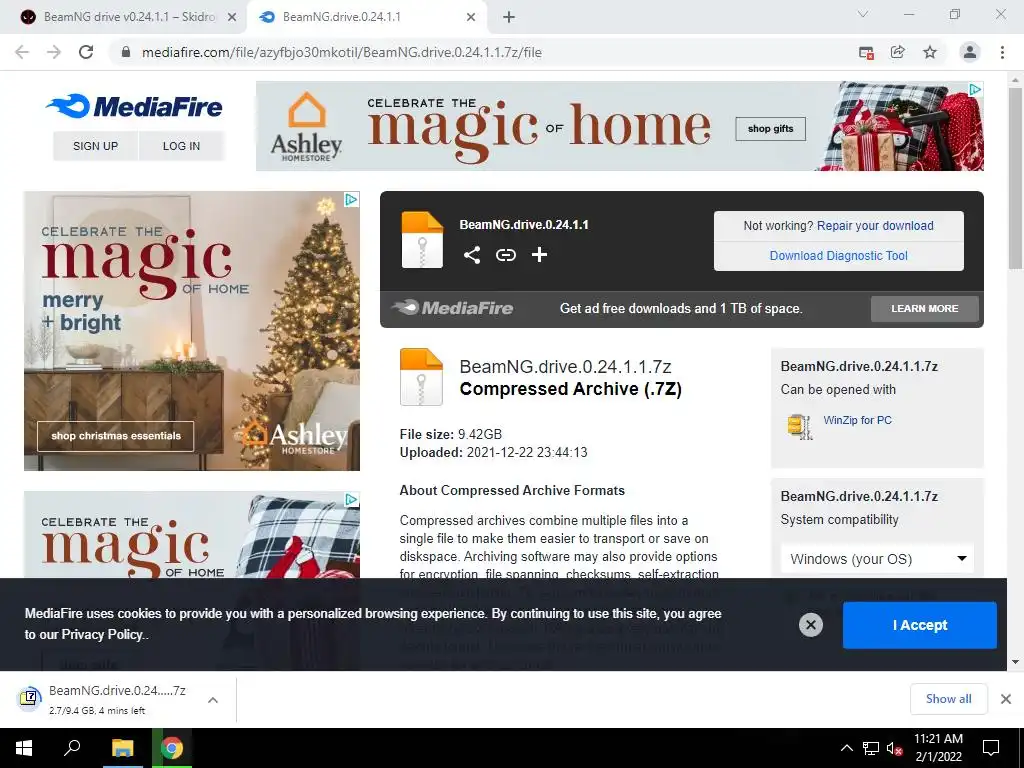Click the 'Compressed Archive (.7Z)' heading

tap(571, 389)
